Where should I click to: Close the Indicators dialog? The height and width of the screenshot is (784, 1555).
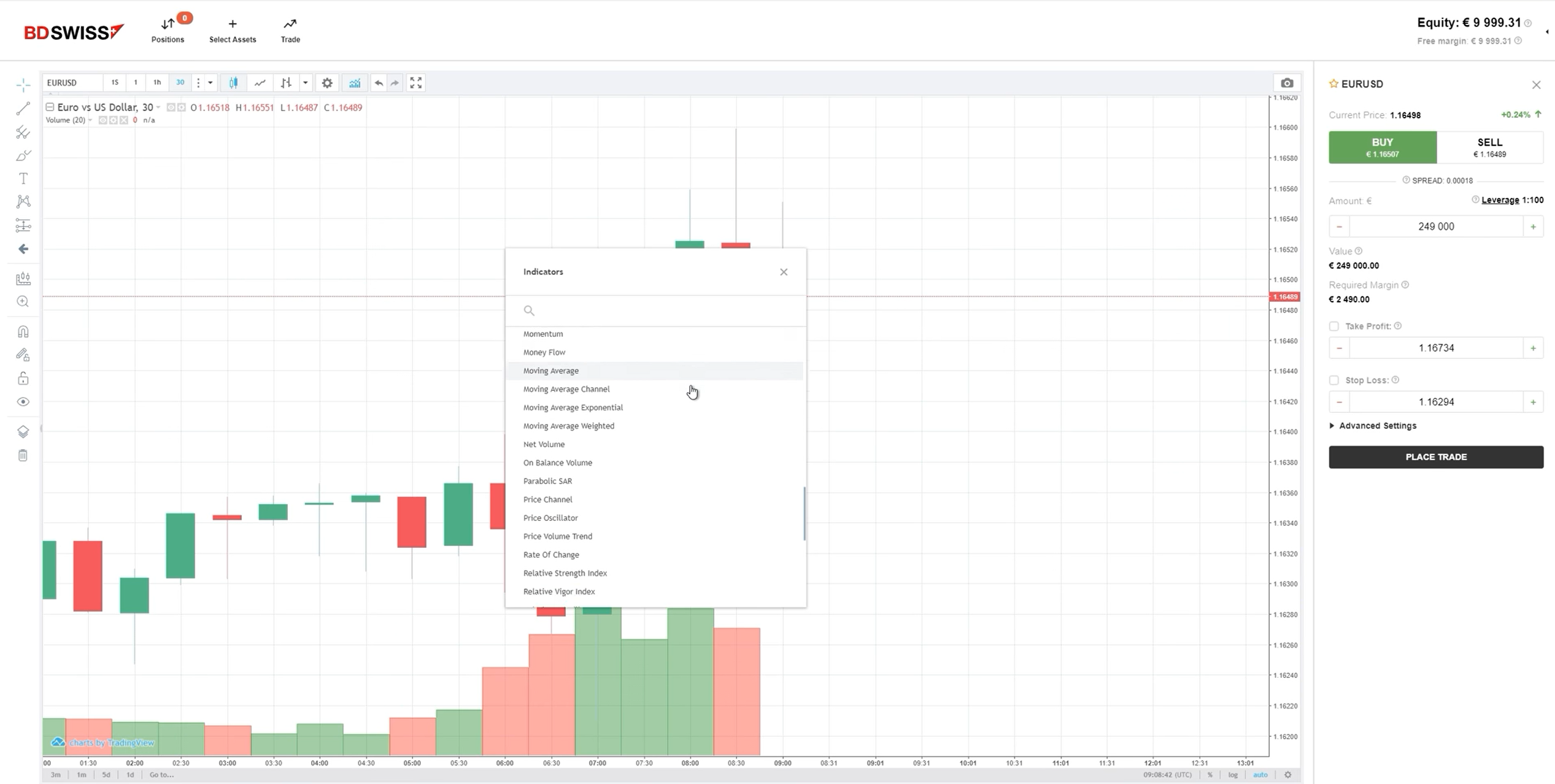784,272
